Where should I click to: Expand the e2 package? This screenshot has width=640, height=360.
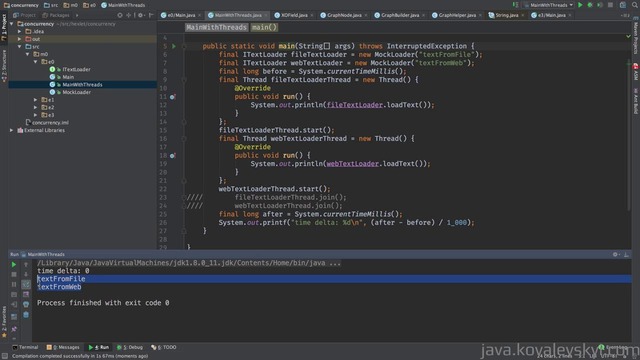(36, 107)
